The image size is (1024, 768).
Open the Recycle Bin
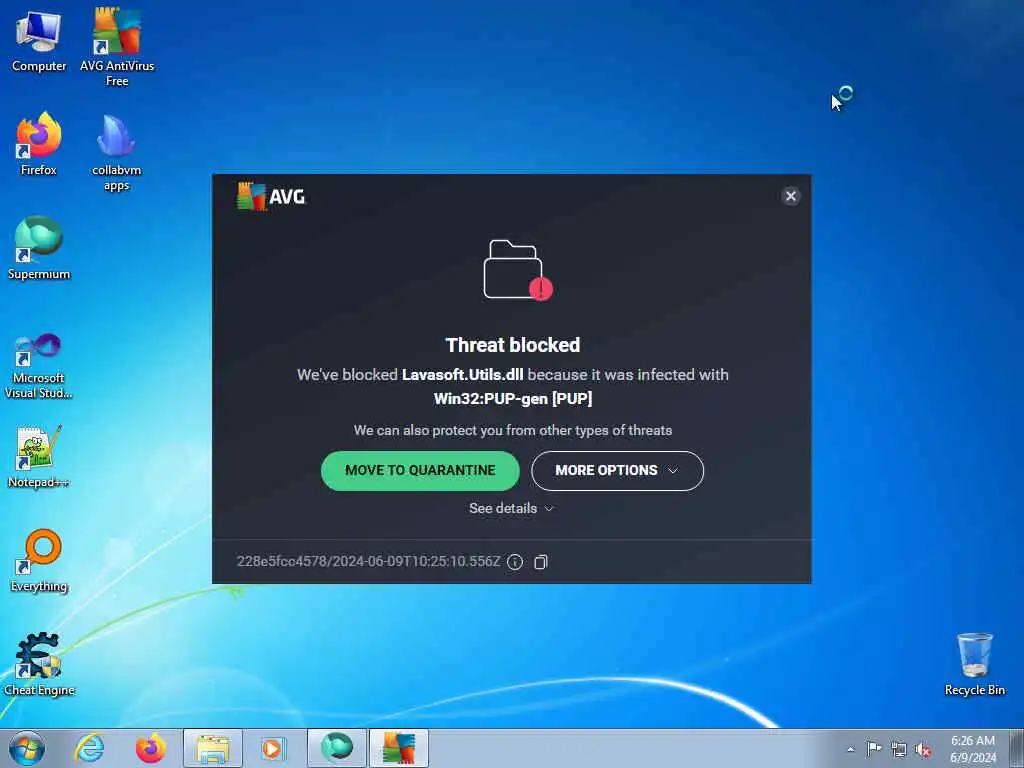[974, 664]
